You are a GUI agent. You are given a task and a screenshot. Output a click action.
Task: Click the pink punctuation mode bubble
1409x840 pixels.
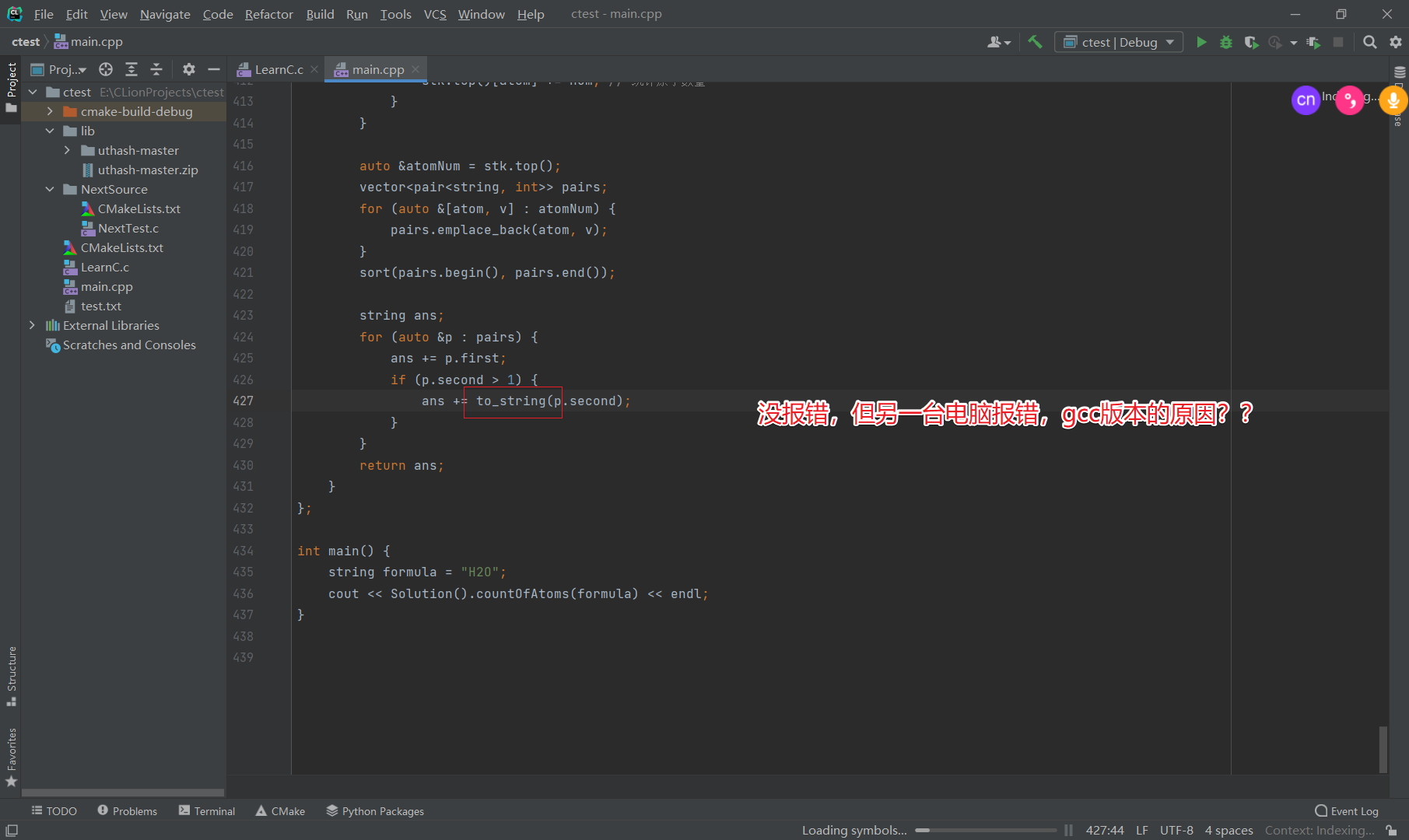pyautogui.click(x=1350, y=100)
